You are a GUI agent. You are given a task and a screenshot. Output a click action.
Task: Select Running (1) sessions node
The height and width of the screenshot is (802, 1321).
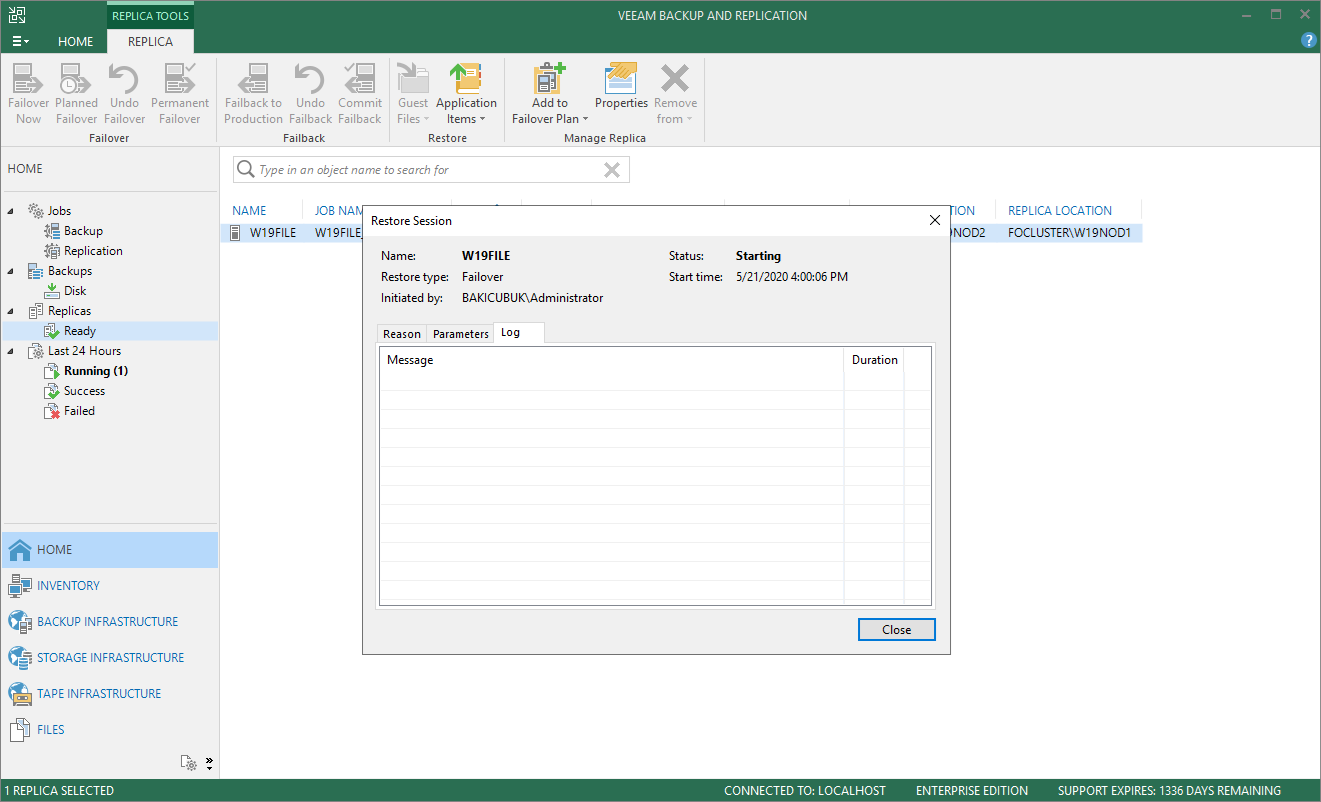coord(96,371)
